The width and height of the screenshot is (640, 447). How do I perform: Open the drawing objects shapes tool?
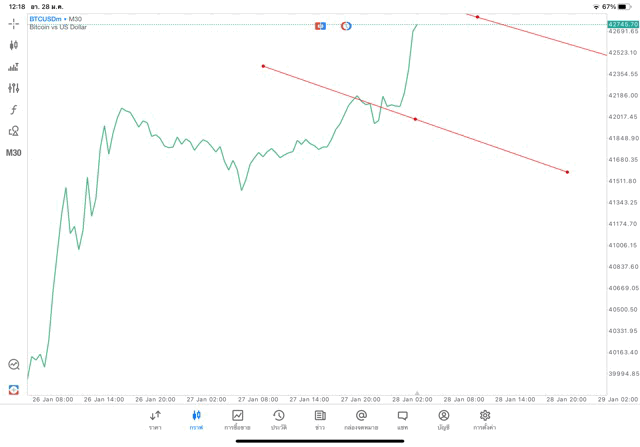[13, 131]
